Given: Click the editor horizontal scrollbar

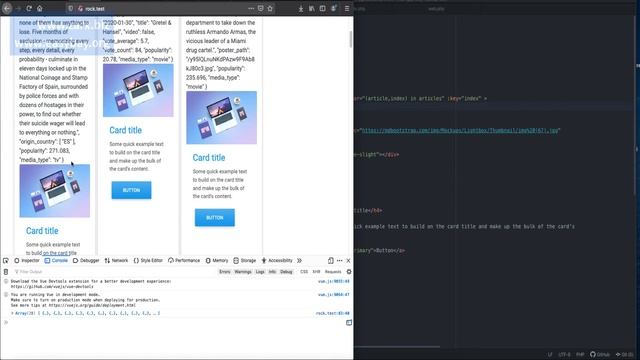Looking at the screenshot, I should (397, 347).
